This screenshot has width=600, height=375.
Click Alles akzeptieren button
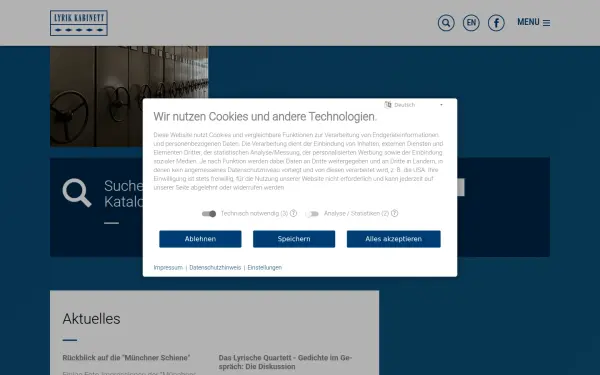point(393,239)
